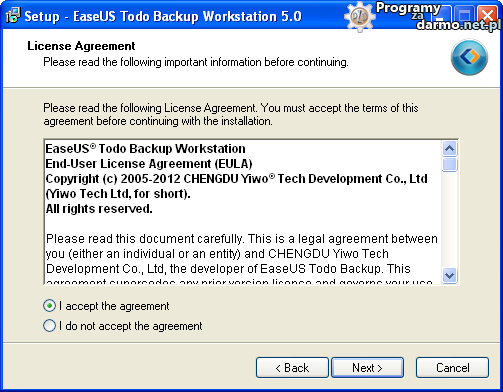Viewport: 503px width, 392px height.
Task: Select "I accept the agreement" radio button
Action: pyautogui.click(x=49, y=306)
